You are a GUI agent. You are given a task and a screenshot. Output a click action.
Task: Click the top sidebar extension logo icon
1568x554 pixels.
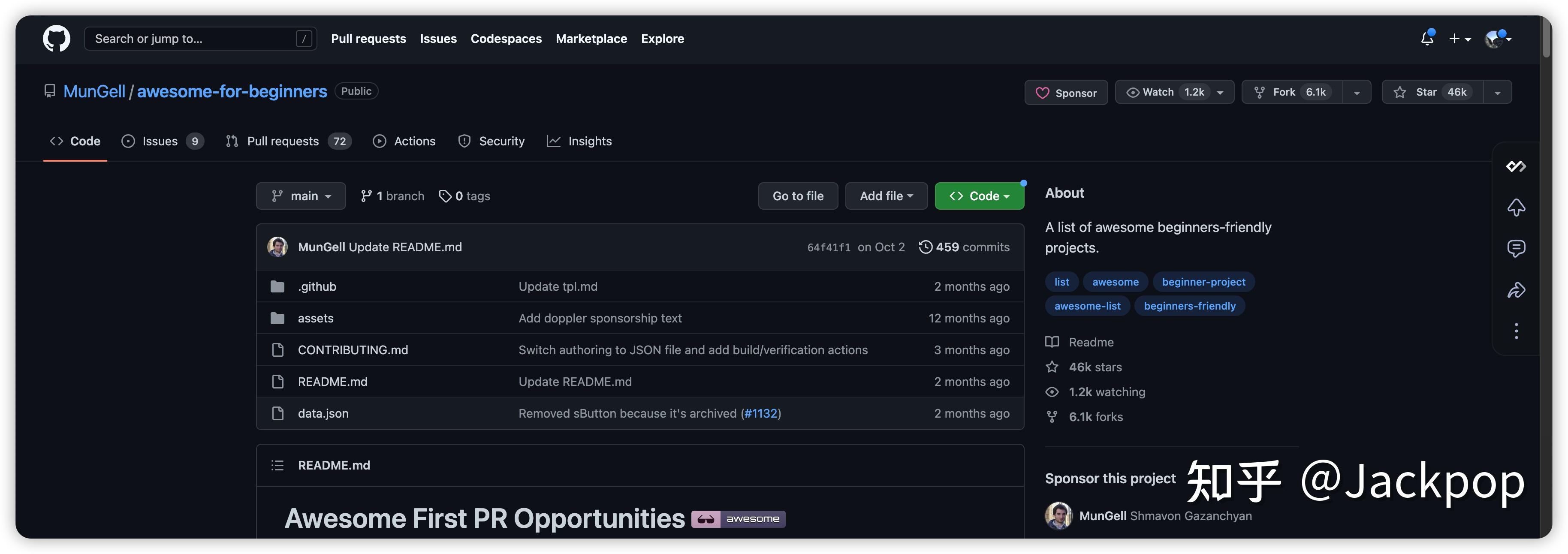[x=1516, y=166]
